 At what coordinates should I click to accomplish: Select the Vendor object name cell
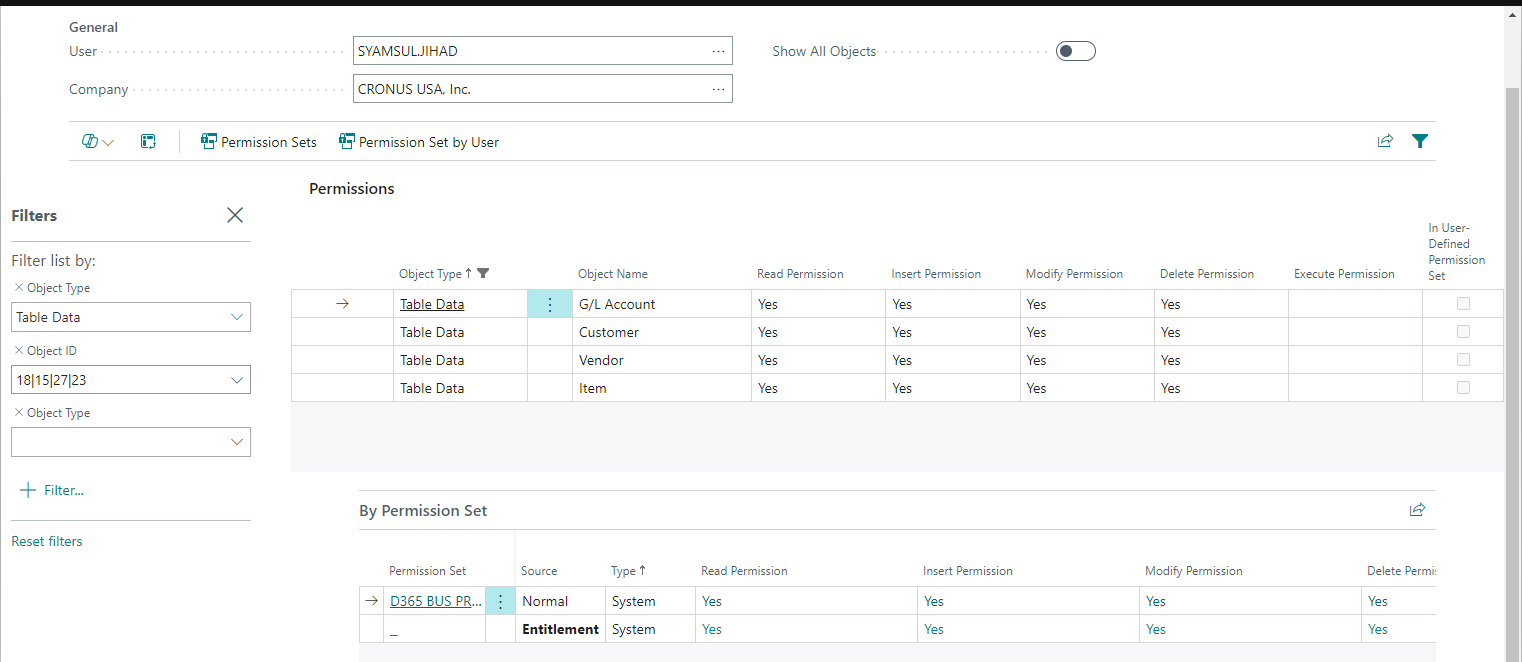pyautogui.click(x=662, y=360)
